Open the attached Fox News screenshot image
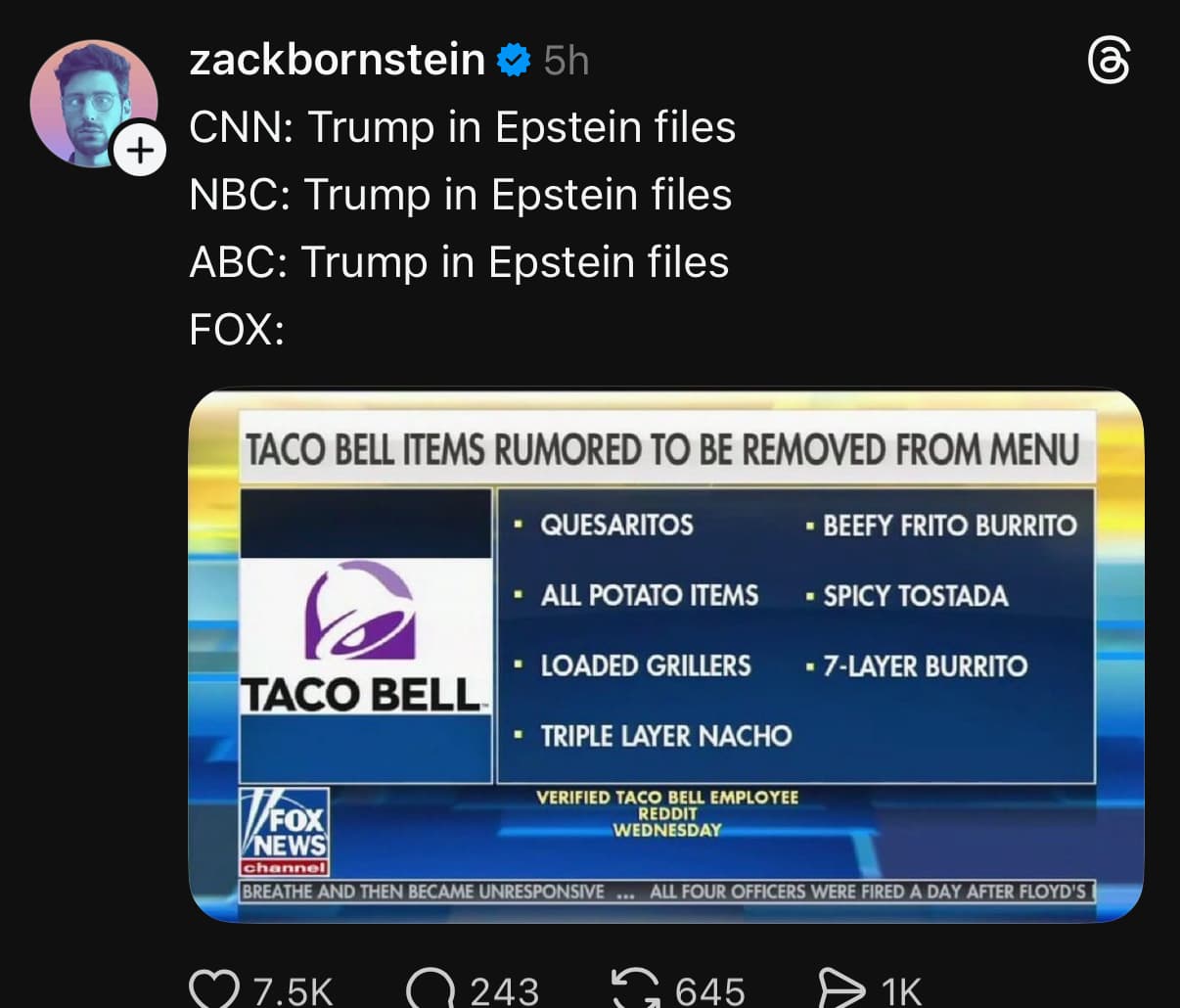The height and width of the screenshot is (1008, 1180). tap(665, 656)
